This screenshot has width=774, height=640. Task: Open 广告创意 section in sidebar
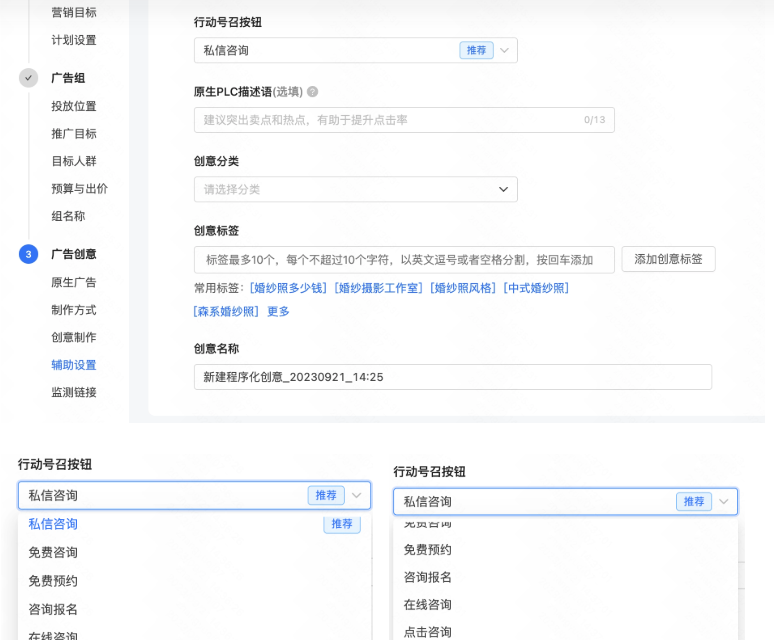(x=74, y=254)
